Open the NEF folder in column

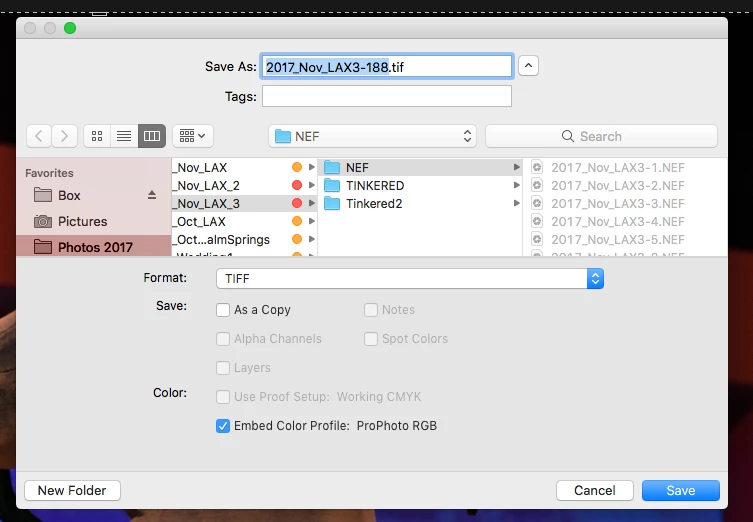[x=420, y=167]
